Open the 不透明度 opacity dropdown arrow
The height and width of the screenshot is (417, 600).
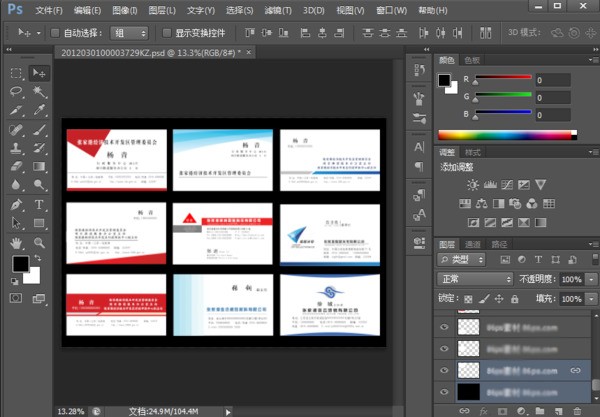[591, 278]
